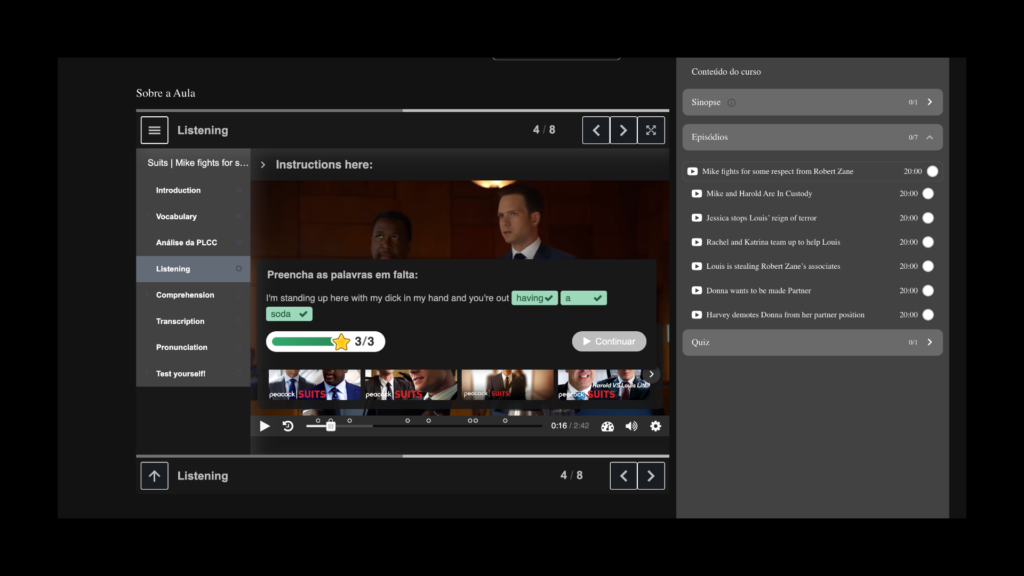Image resolution: width=1024 pixels, height=576 pixels.
Task: Go to the previous slide in the bottom bar
Action: tap(623, 476)
